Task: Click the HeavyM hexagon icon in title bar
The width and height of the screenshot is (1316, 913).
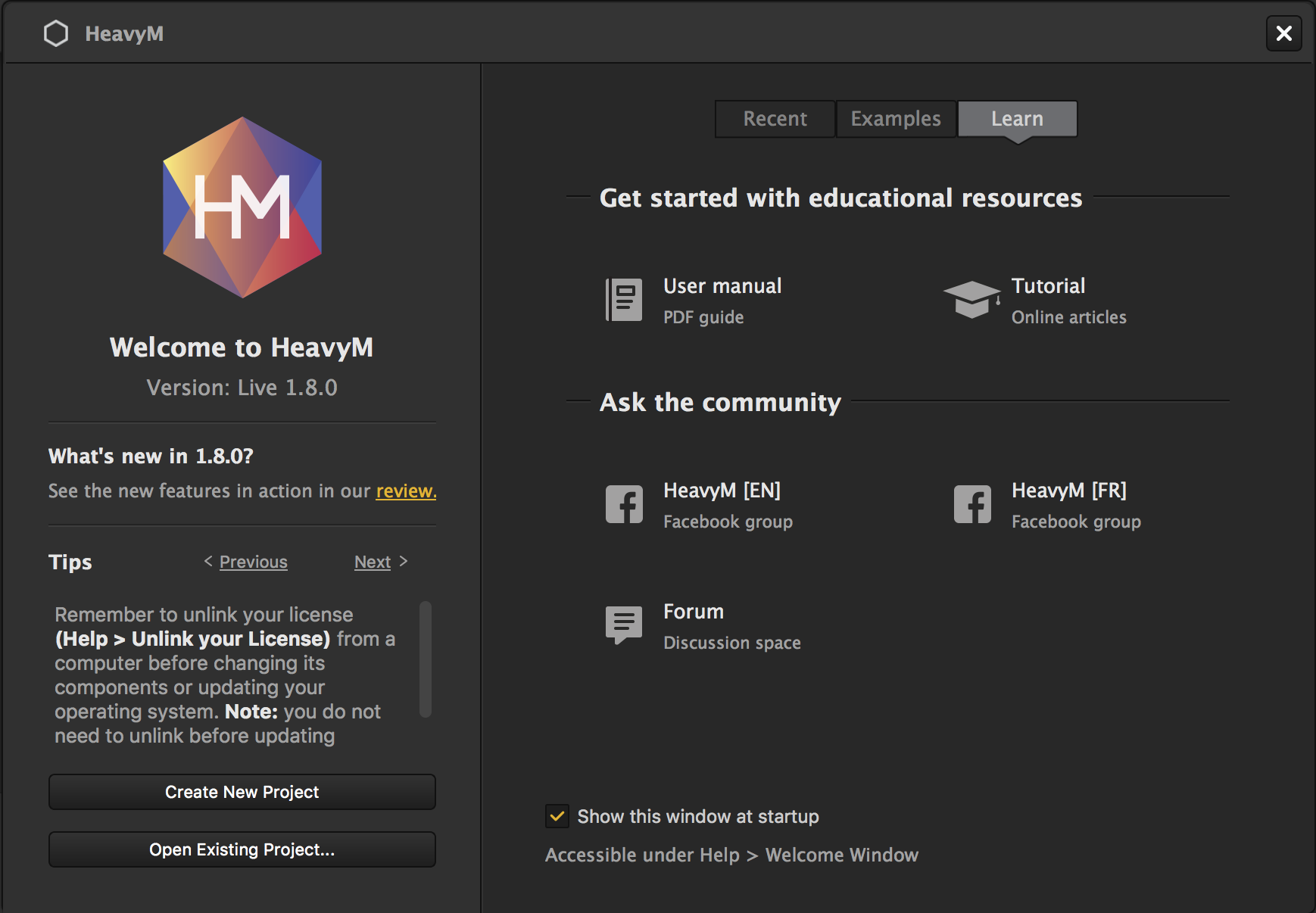Action: click(56, 33)
